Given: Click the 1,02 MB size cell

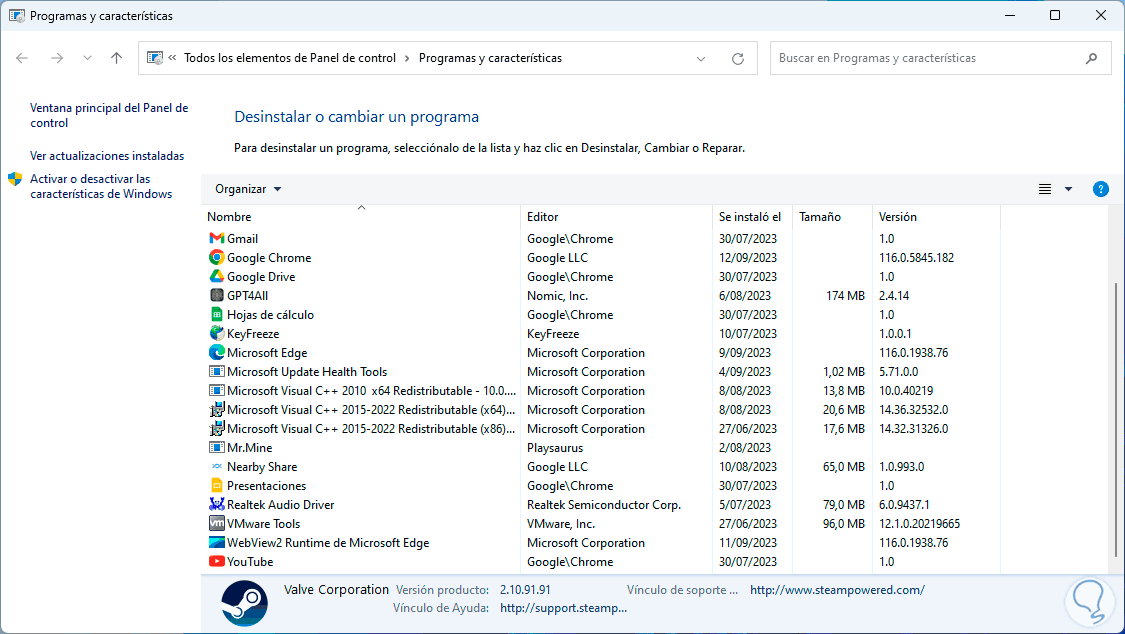Looking at the screenshot, I should click(844, 372).
